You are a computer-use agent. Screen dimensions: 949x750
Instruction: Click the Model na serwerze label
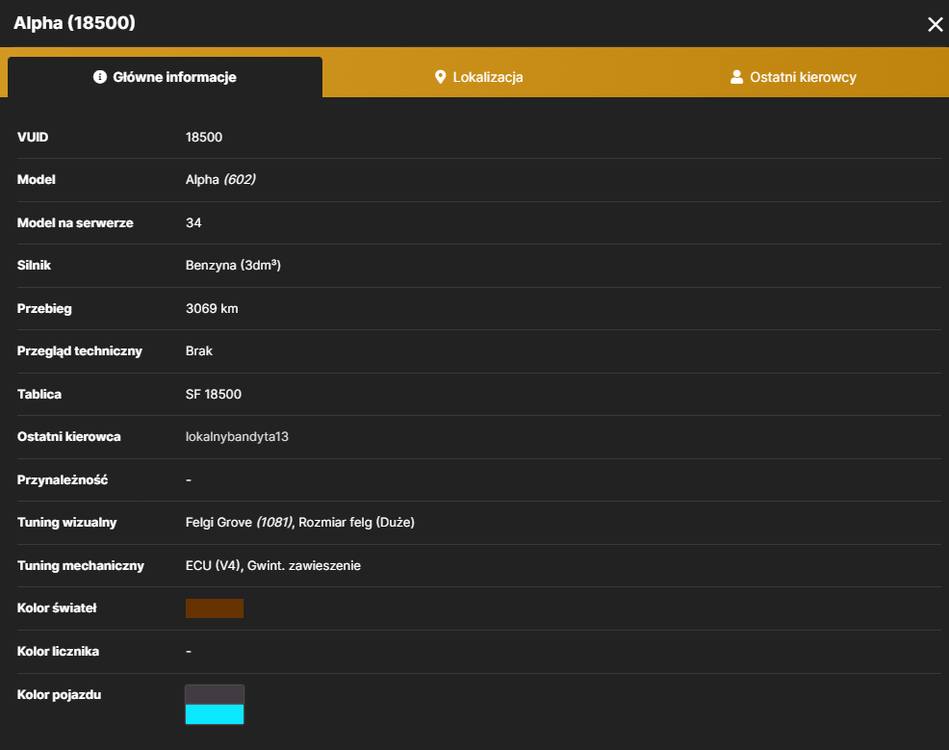[75, 223]
